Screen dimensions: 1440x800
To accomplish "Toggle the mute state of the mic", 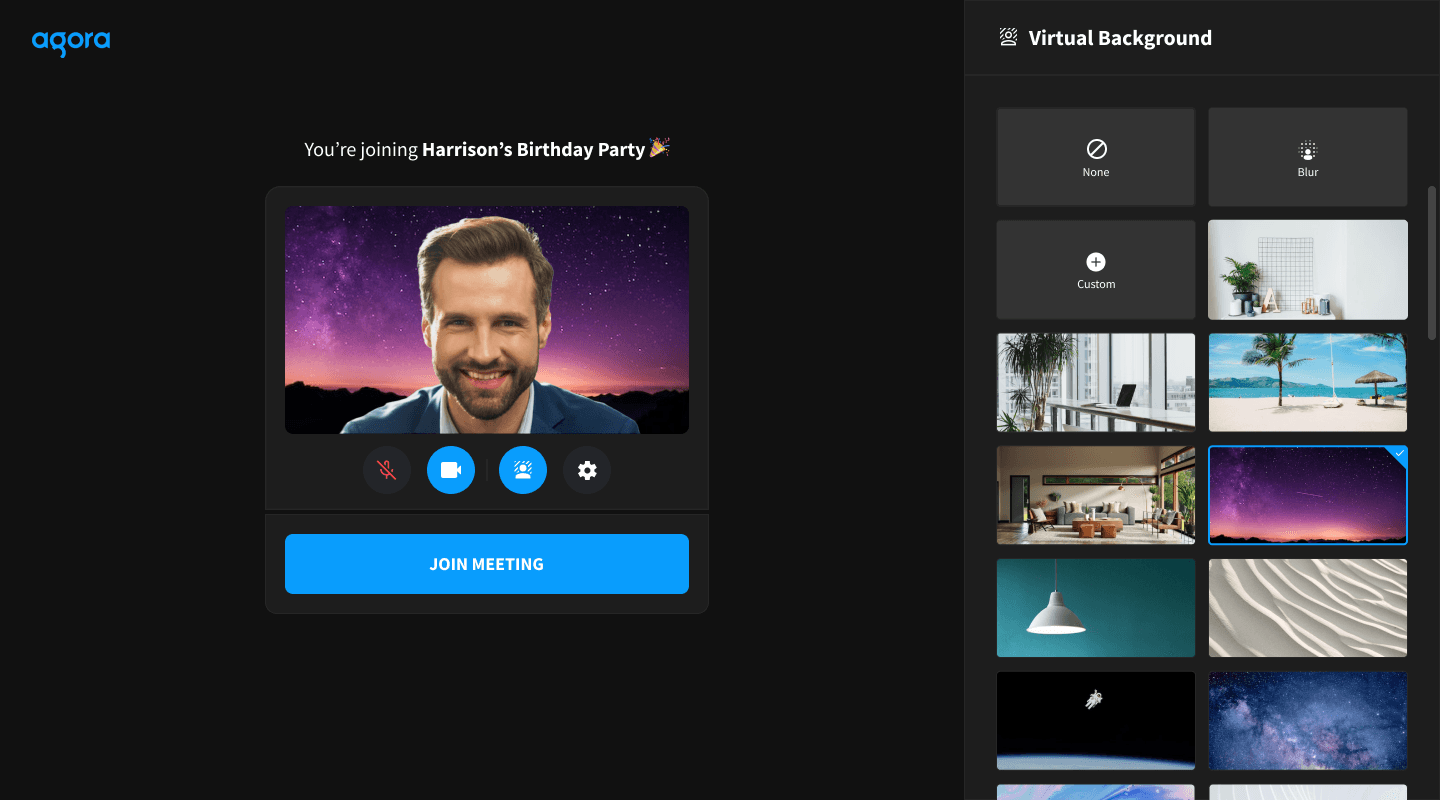I will pyautogui.click(x=387, y=470).
